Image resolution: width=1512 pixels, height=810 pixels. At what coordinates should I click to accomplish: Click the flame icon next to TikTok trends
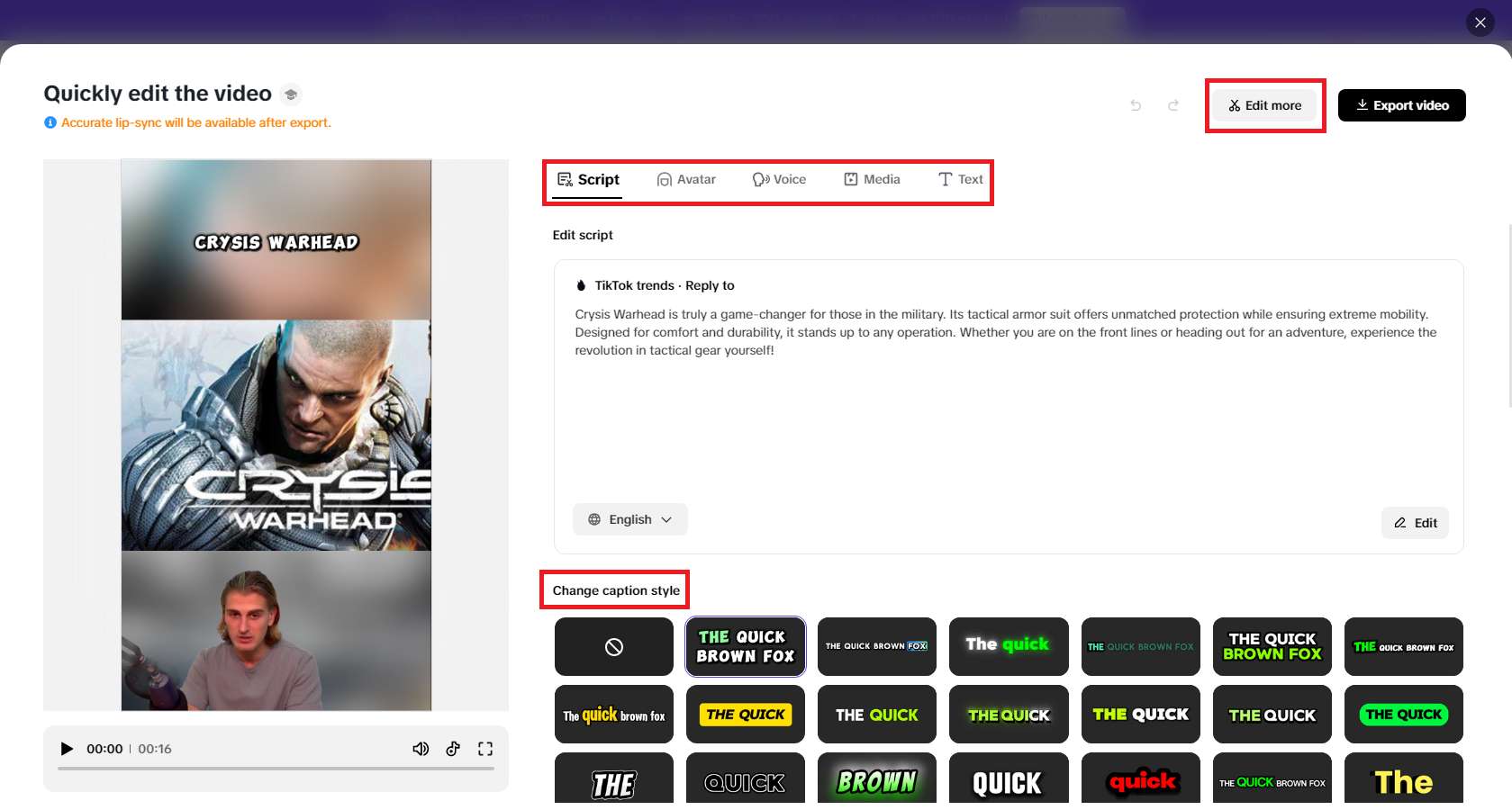click(x=580, y=285)
